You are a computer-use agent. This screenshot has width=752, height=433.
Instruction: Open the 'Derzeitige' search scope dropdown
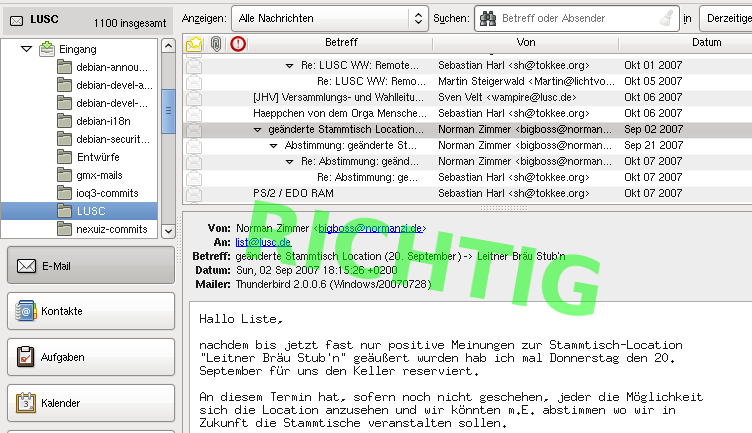[725, 18]
